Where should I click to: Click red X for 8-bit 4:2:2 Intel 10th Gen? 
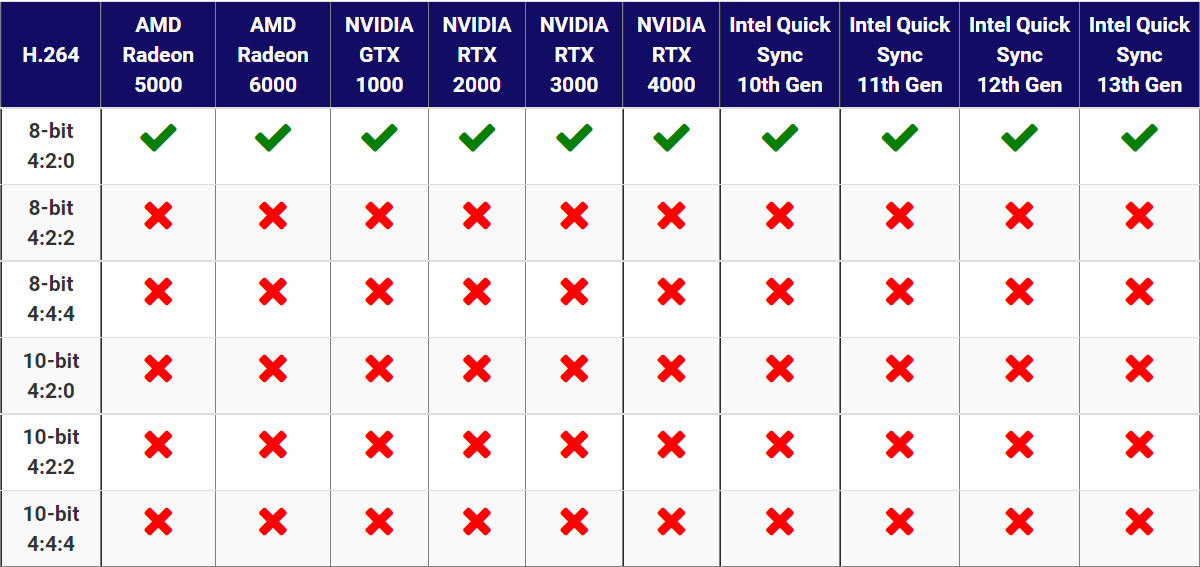coord(780,215)
